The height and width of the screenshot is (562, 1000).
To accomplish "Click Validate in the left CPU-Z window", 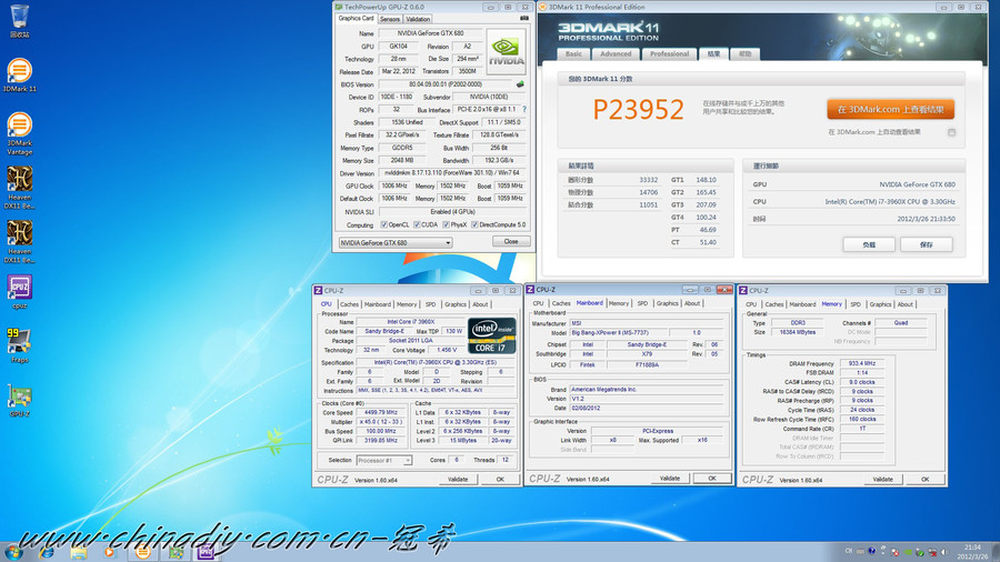I will click(x=457, y=479).
